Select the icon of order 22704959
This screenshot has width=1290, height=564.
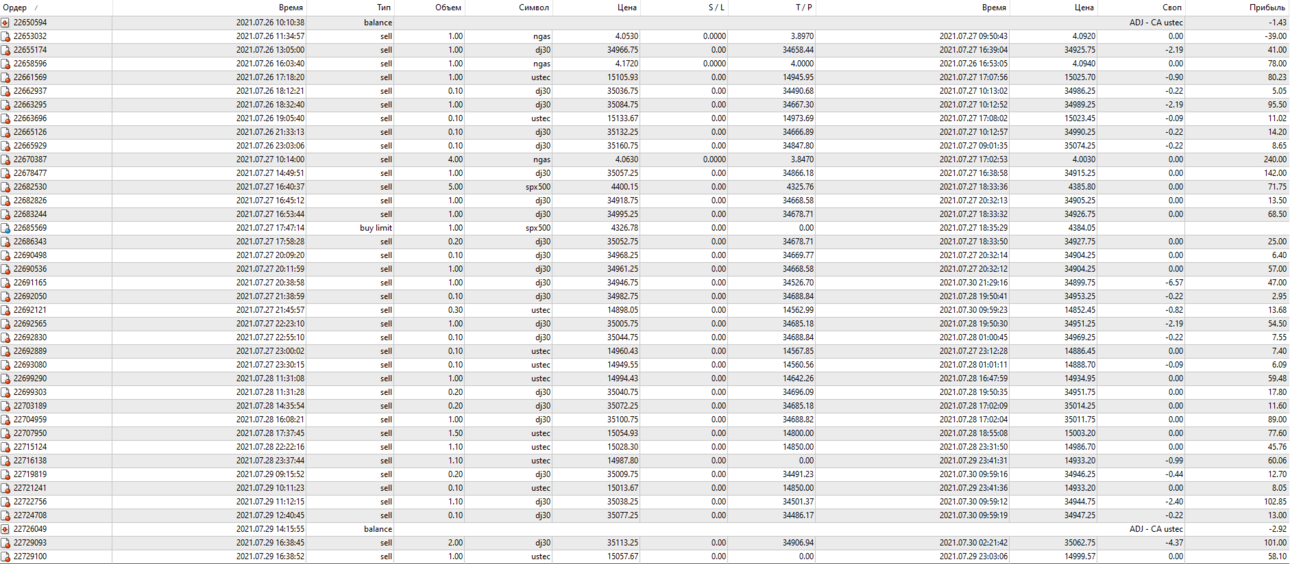(5, 420)
